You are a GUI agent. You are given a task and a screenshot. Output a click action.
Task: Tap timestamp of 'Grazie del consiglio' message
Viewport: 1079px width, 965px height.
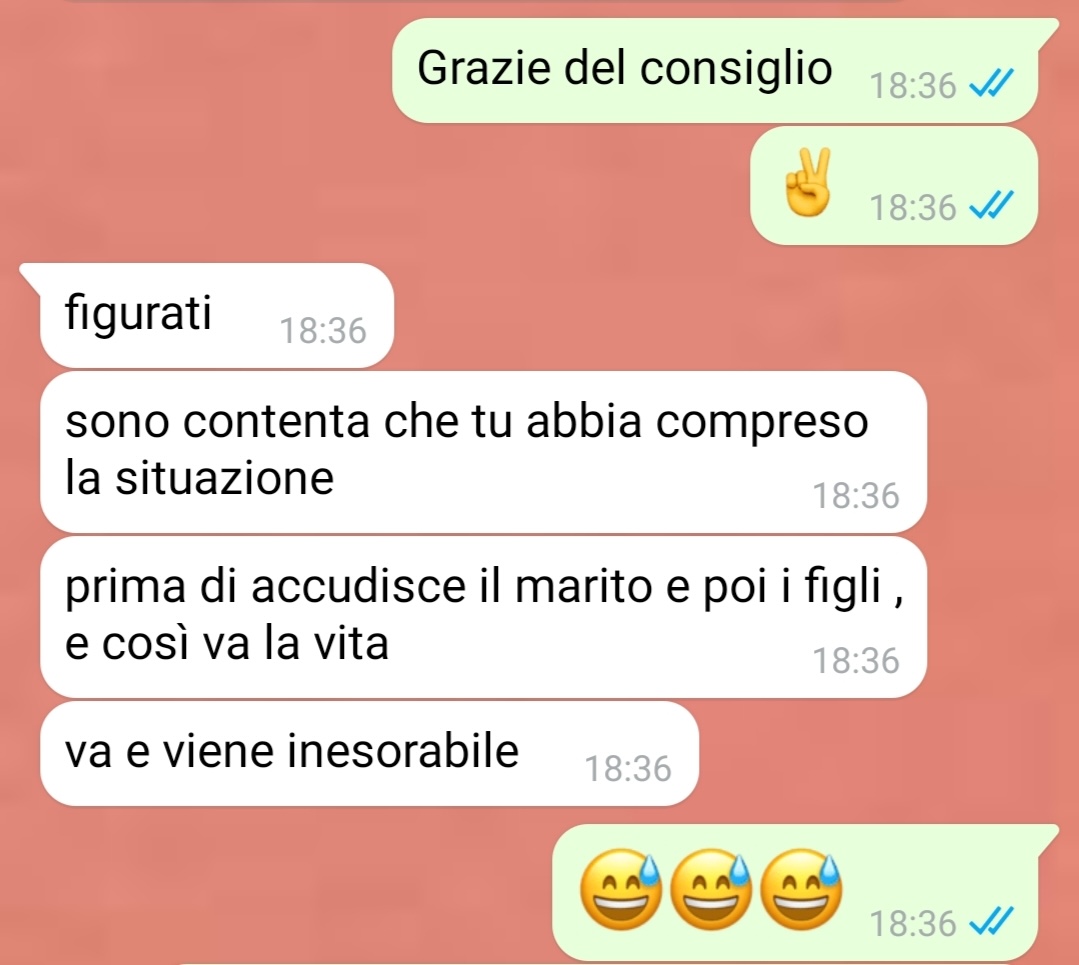(x=912, y=86)
